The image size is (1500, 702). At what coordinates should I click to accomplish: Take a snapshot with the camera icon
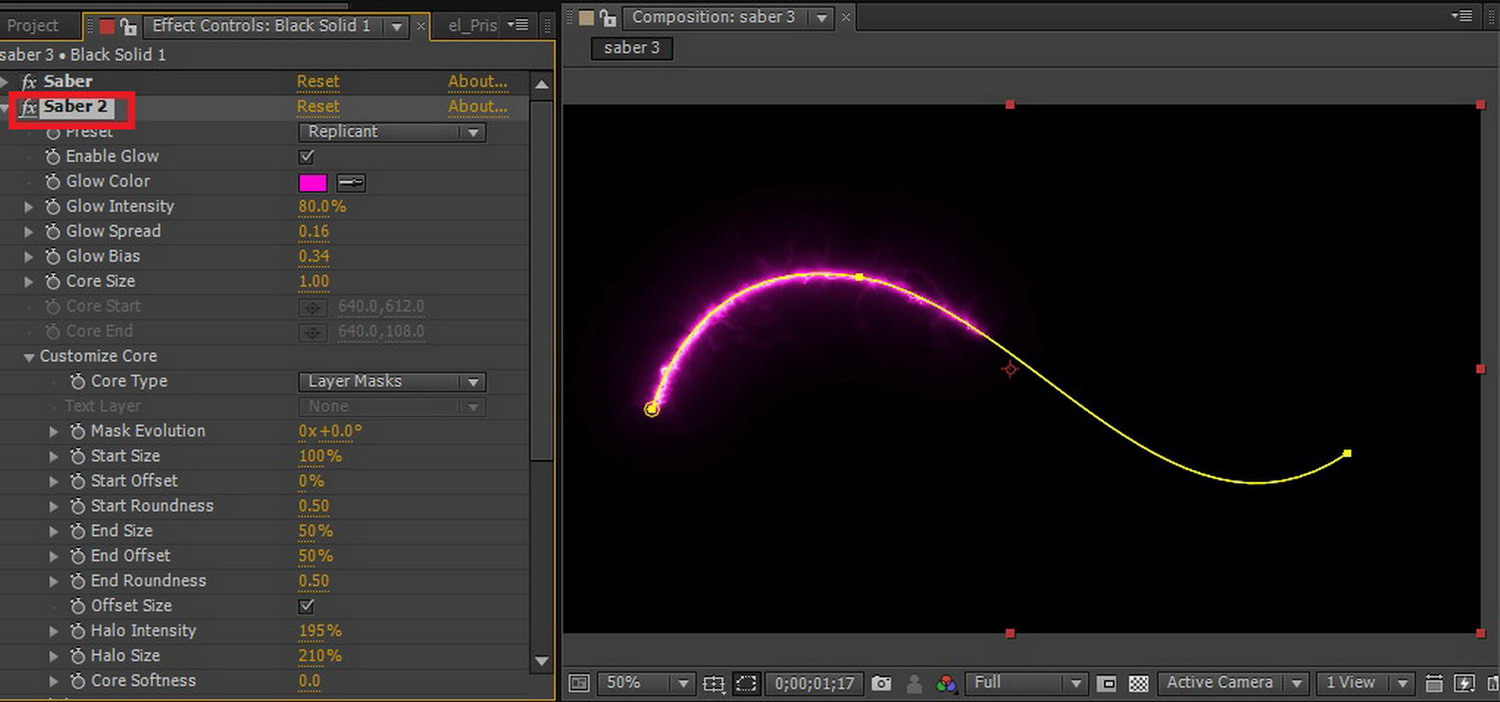[x=881, y=684]
